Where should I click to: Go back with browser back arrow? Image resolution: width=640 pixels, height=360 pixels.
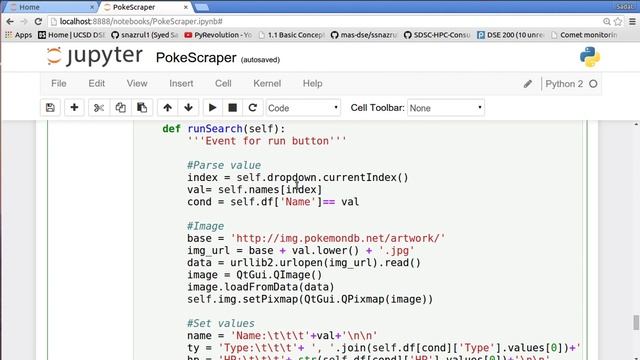coord(10,22)
